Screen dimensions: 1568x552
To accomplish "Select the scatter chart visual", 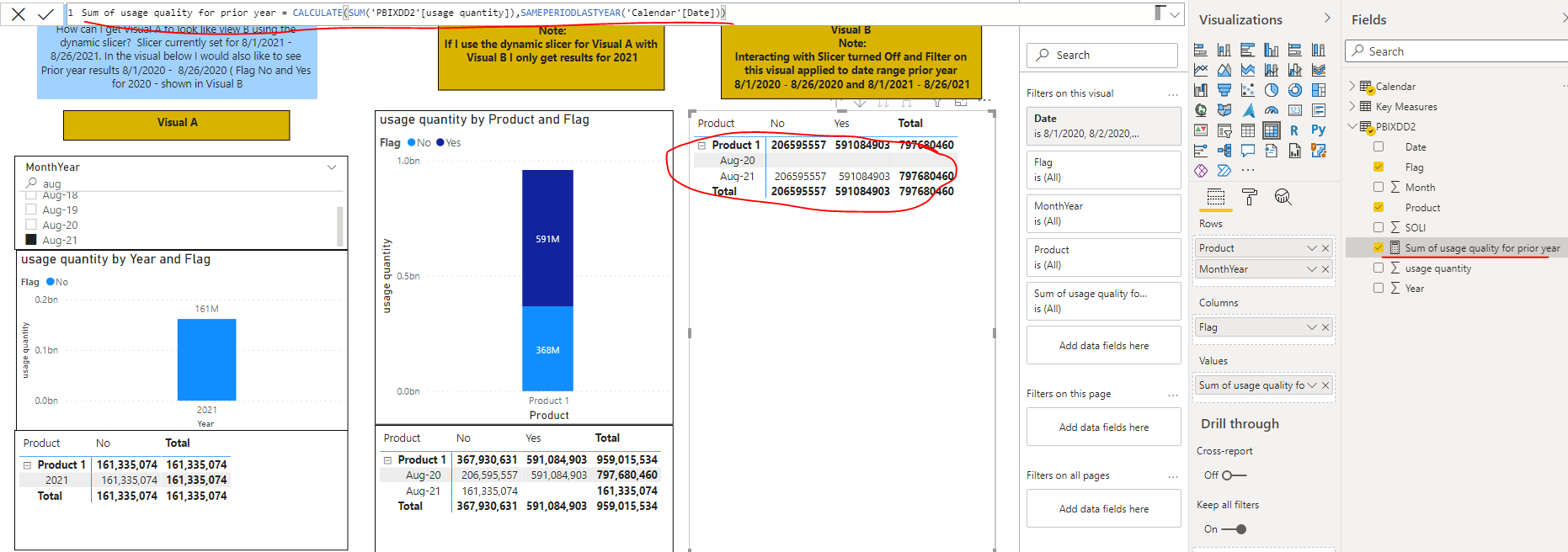I will pyautogui.click(x=1248, y=90).
